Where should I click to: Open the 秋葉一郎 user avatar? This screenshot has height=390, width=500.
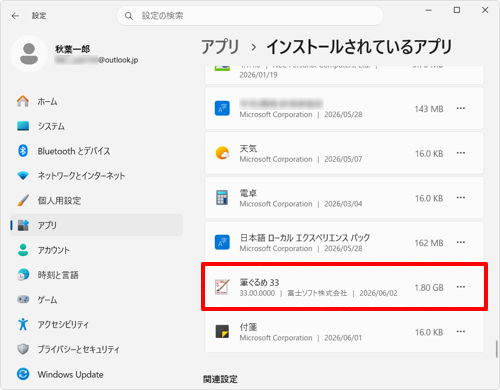29,54
